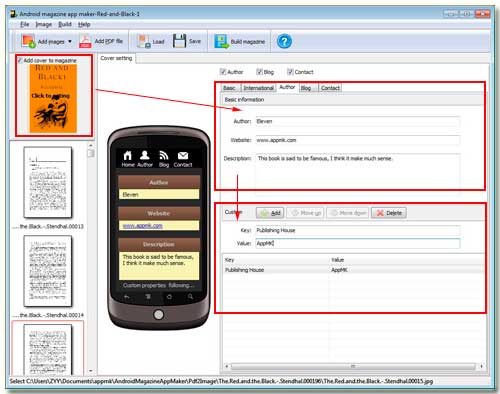Screen dimensions: 500x394
Task: Open the Help menu
Action: (84, 24)
